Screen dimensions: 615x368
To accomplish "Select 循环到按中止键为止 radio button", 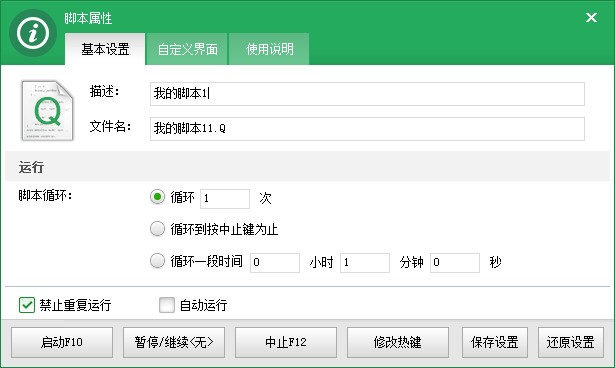I will tap(157, 229).
